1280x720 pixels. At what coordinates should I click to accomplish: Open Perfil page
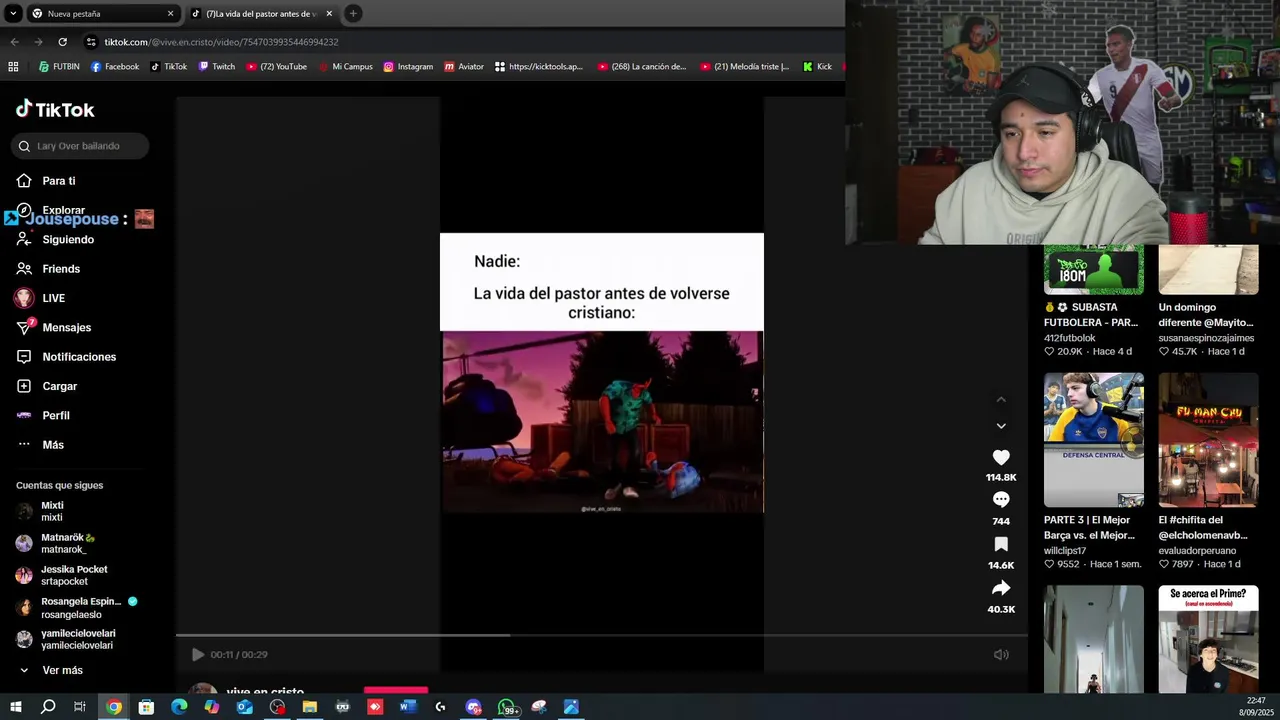pyautogui.click(x=43, y=415)
